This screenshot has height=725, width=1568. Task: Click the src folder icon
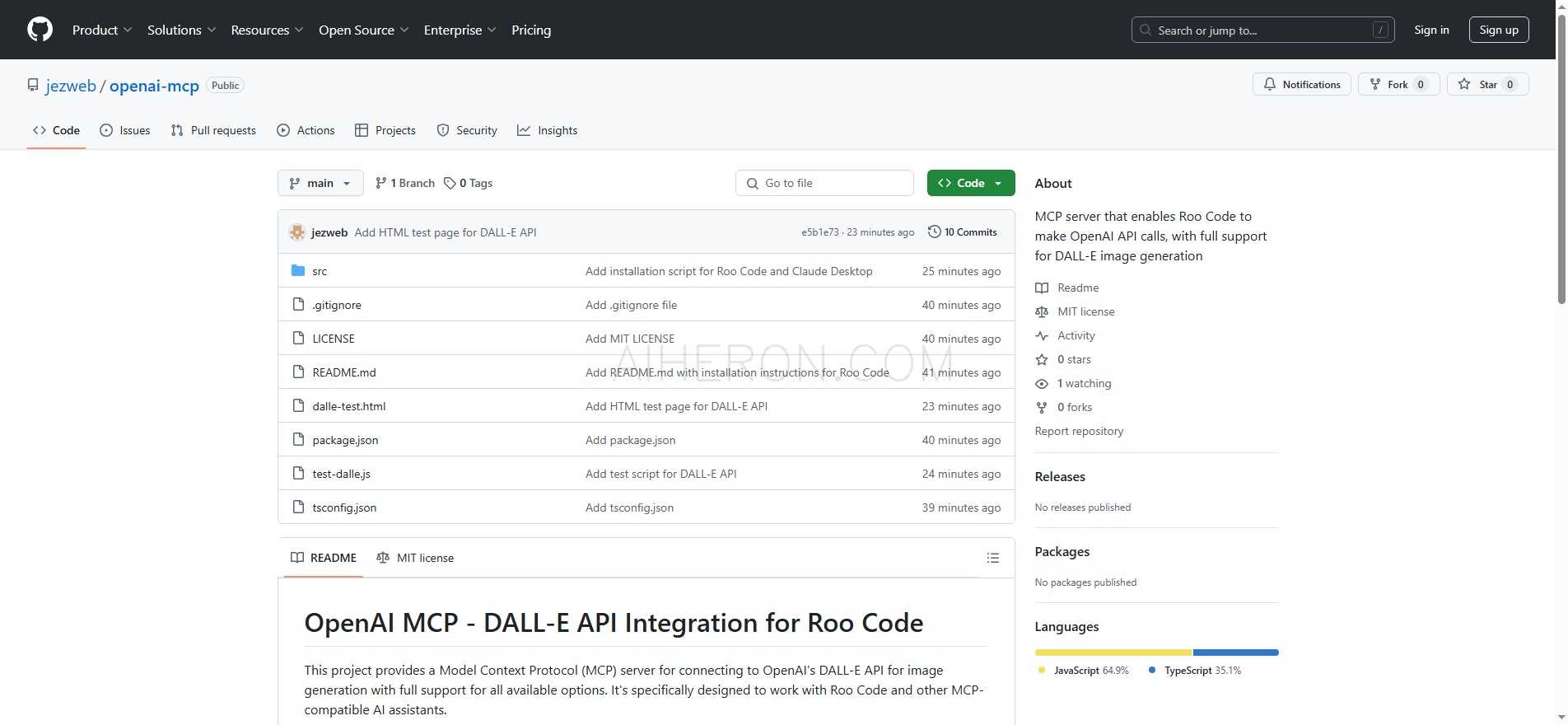(298, 271)
